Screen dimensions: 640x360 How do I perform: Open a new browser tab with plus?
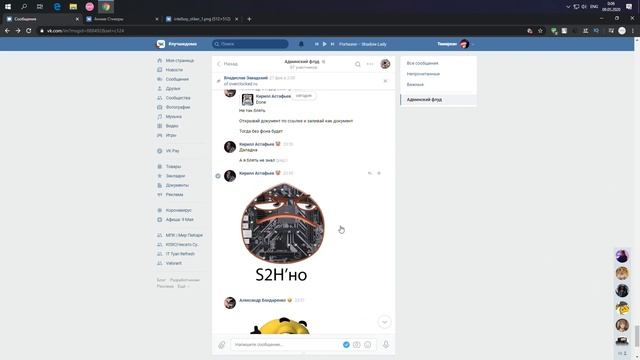coord(249,19)
